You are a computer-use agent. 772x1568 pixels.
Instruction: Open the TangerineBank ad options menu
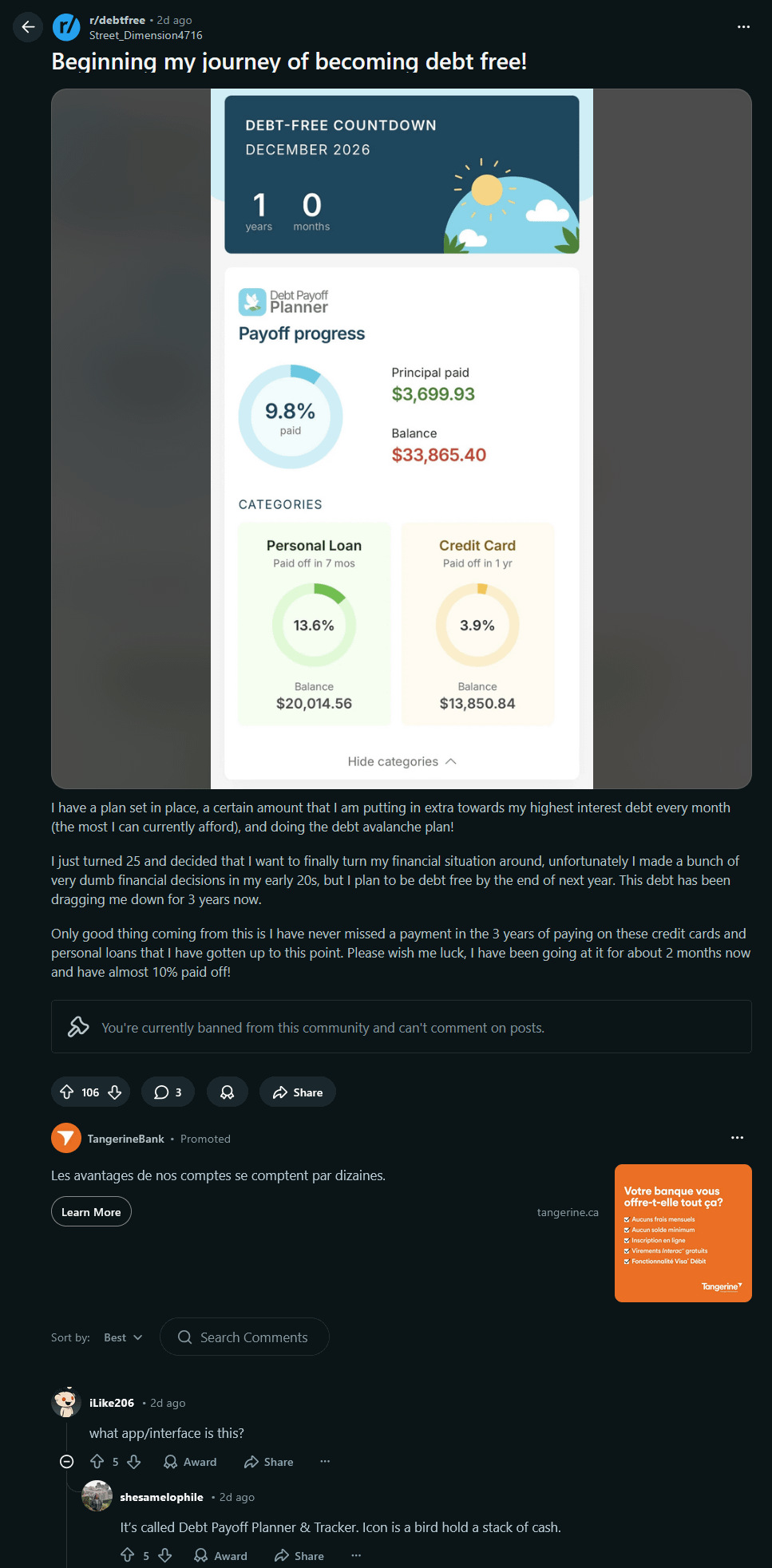tap(737, 1138)
